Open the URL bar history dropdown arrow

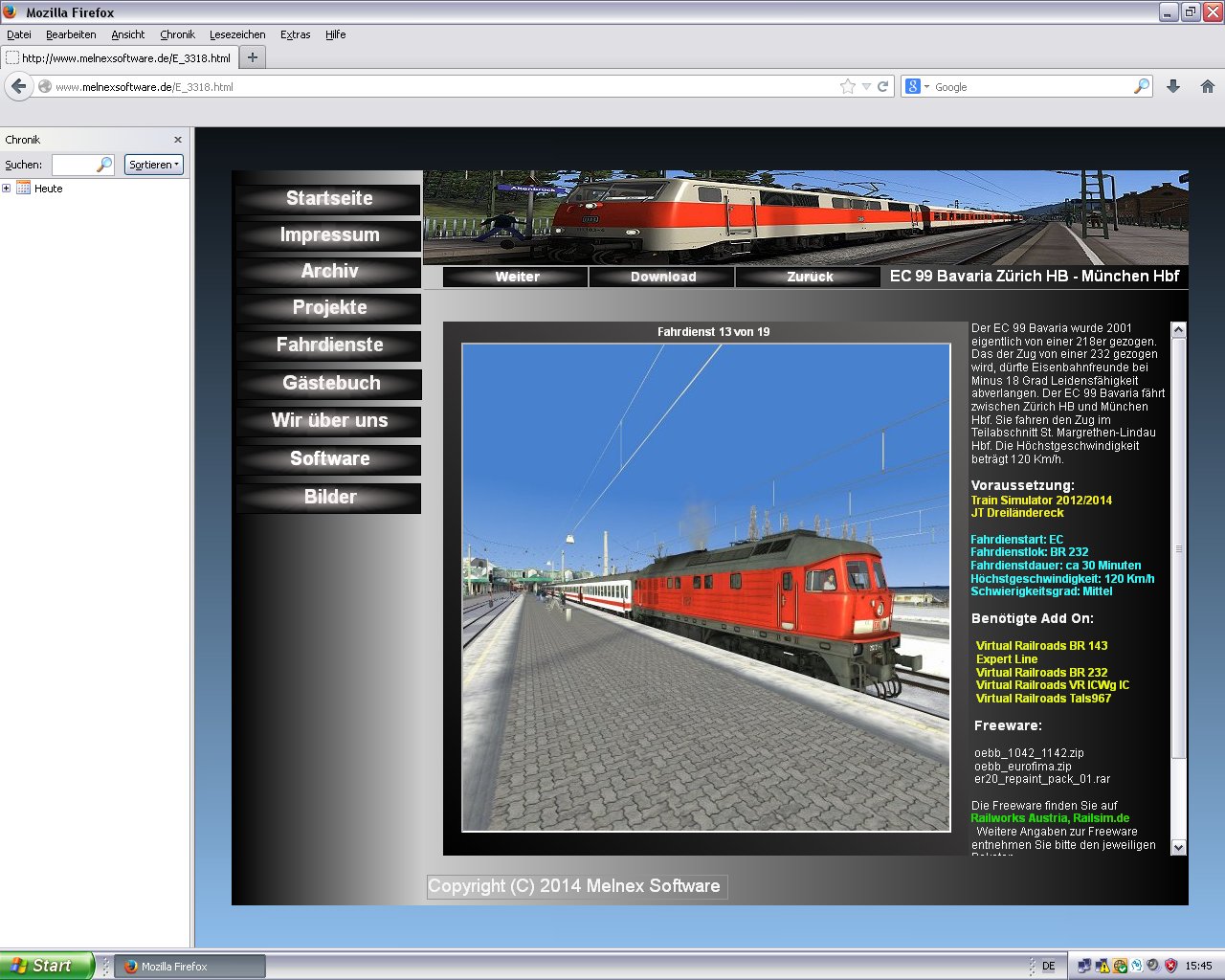click(x=866, y=86)
